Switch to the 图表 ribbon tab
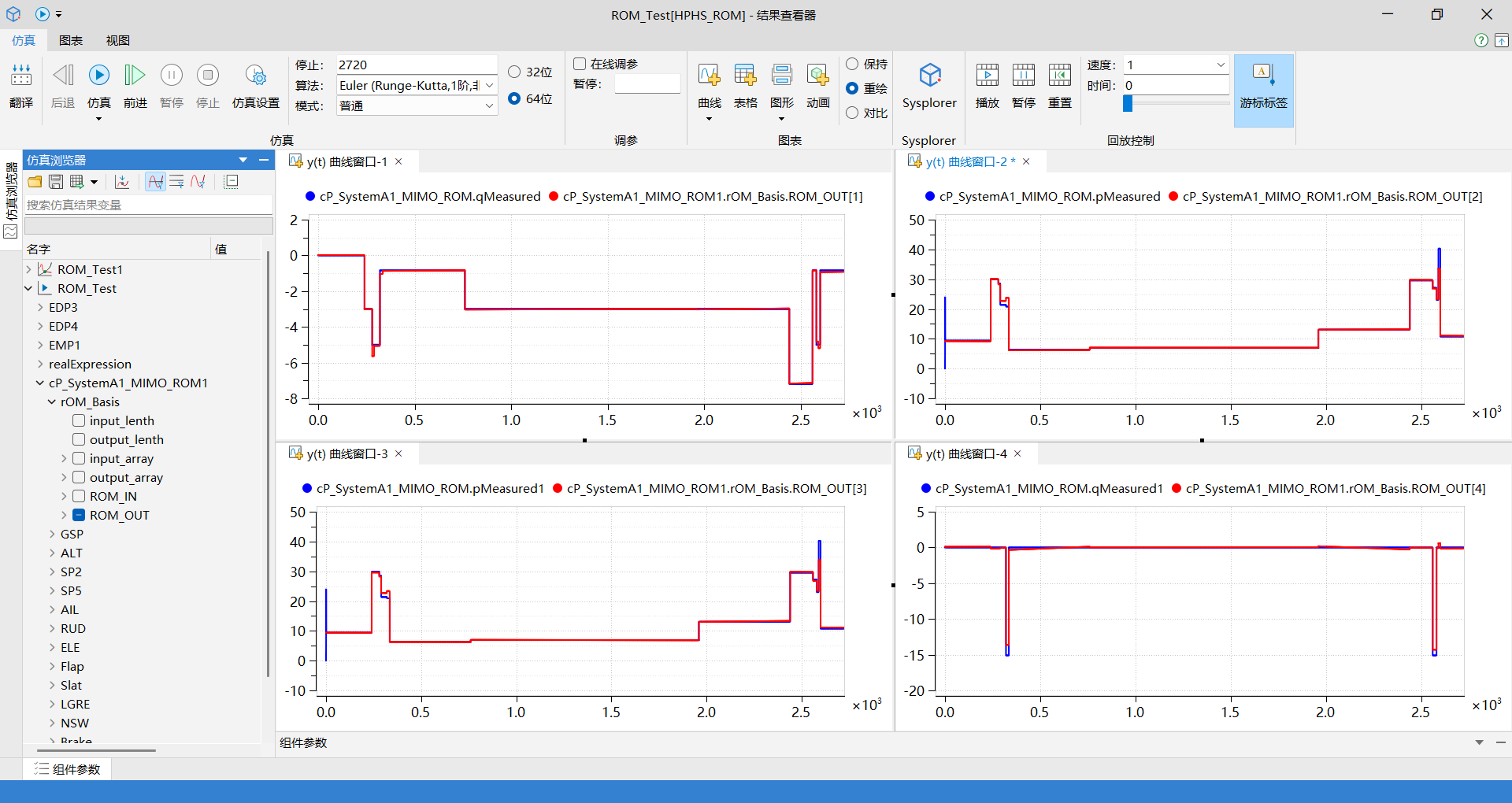 [x=71, y=40]
